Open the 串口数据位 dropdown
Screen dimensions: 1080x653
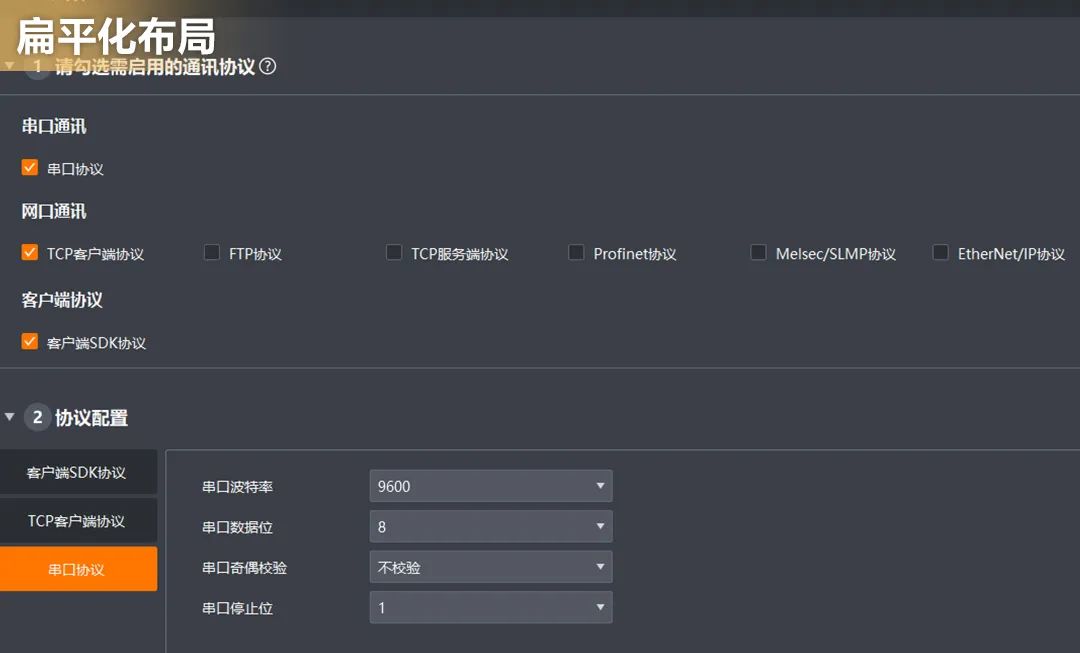pyautogui.click(x=490, y=526)
